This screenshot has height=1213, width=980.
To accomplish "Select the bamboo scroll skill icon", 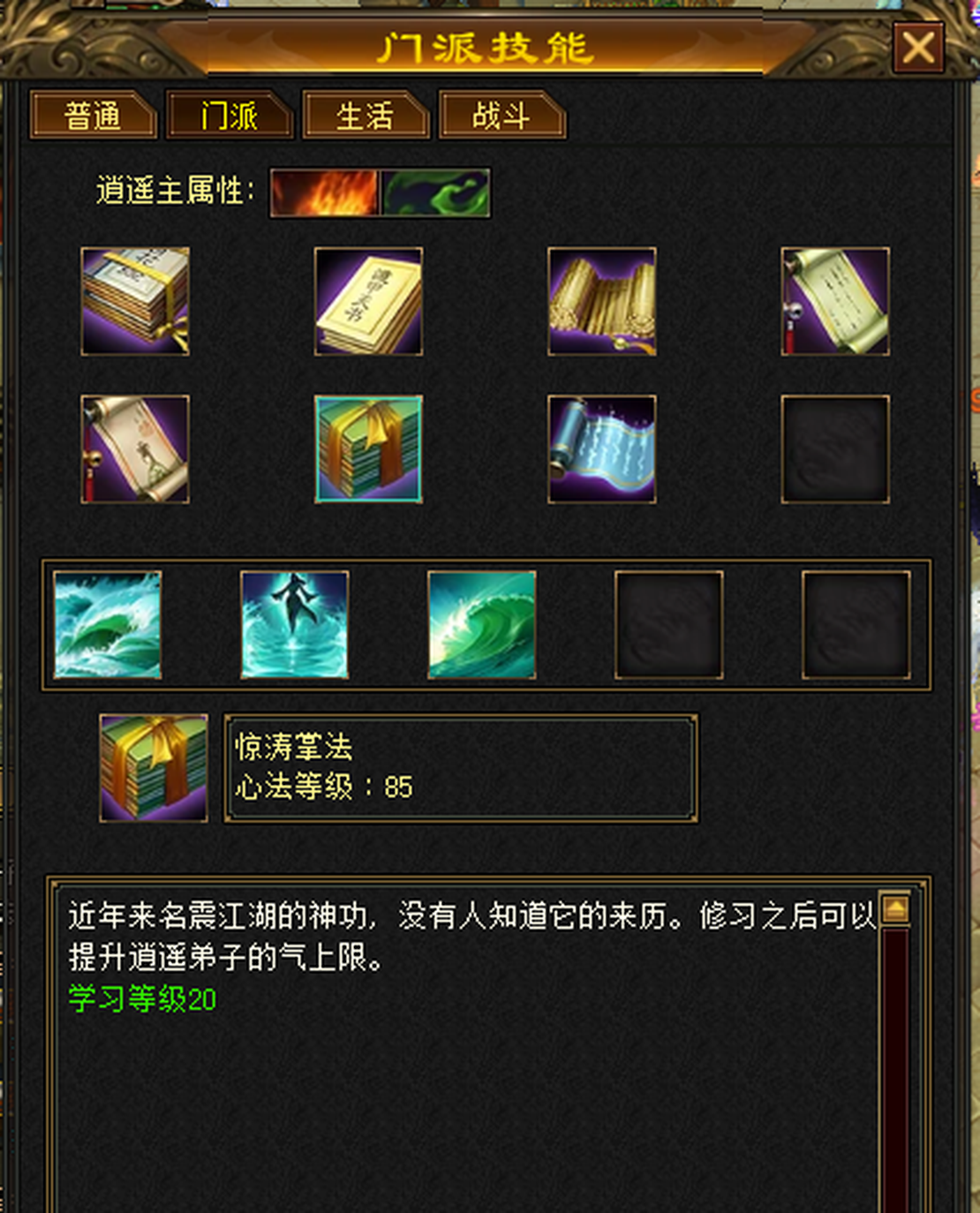I will click(x=601, y=302).
